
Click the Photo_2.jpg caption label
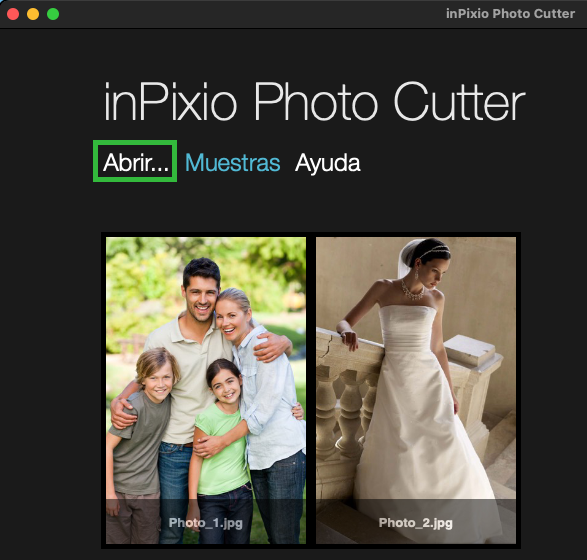coord(416,523)
